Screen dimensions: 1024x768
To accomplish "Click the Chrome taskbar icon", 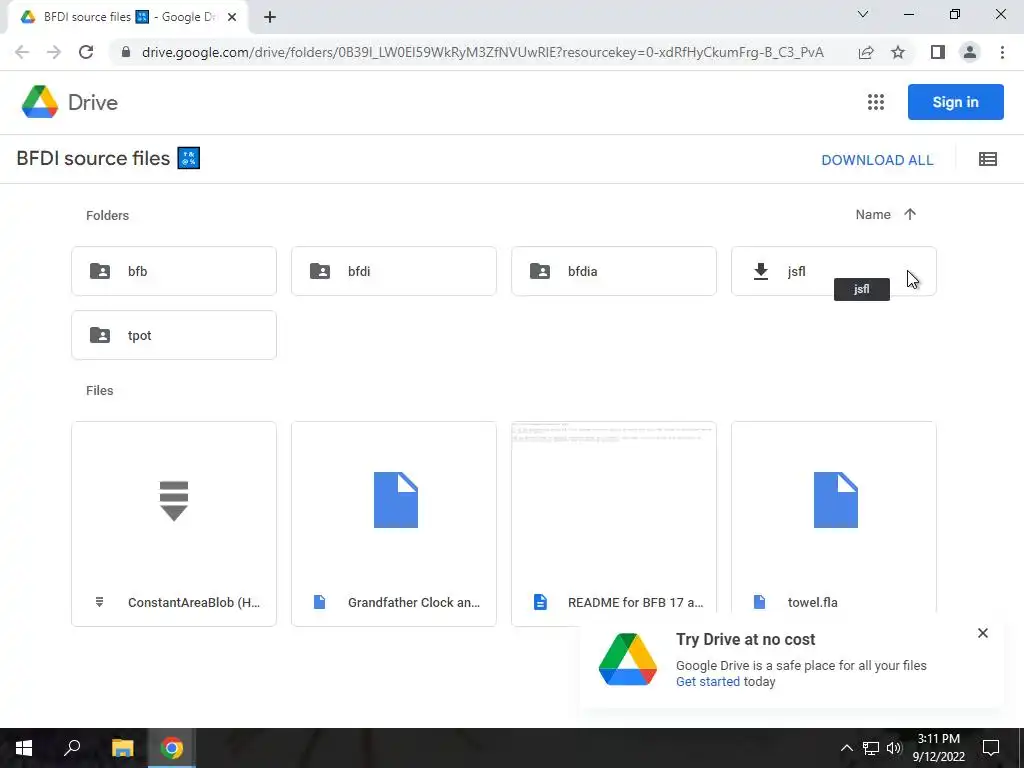I will [x=172, y=748].
